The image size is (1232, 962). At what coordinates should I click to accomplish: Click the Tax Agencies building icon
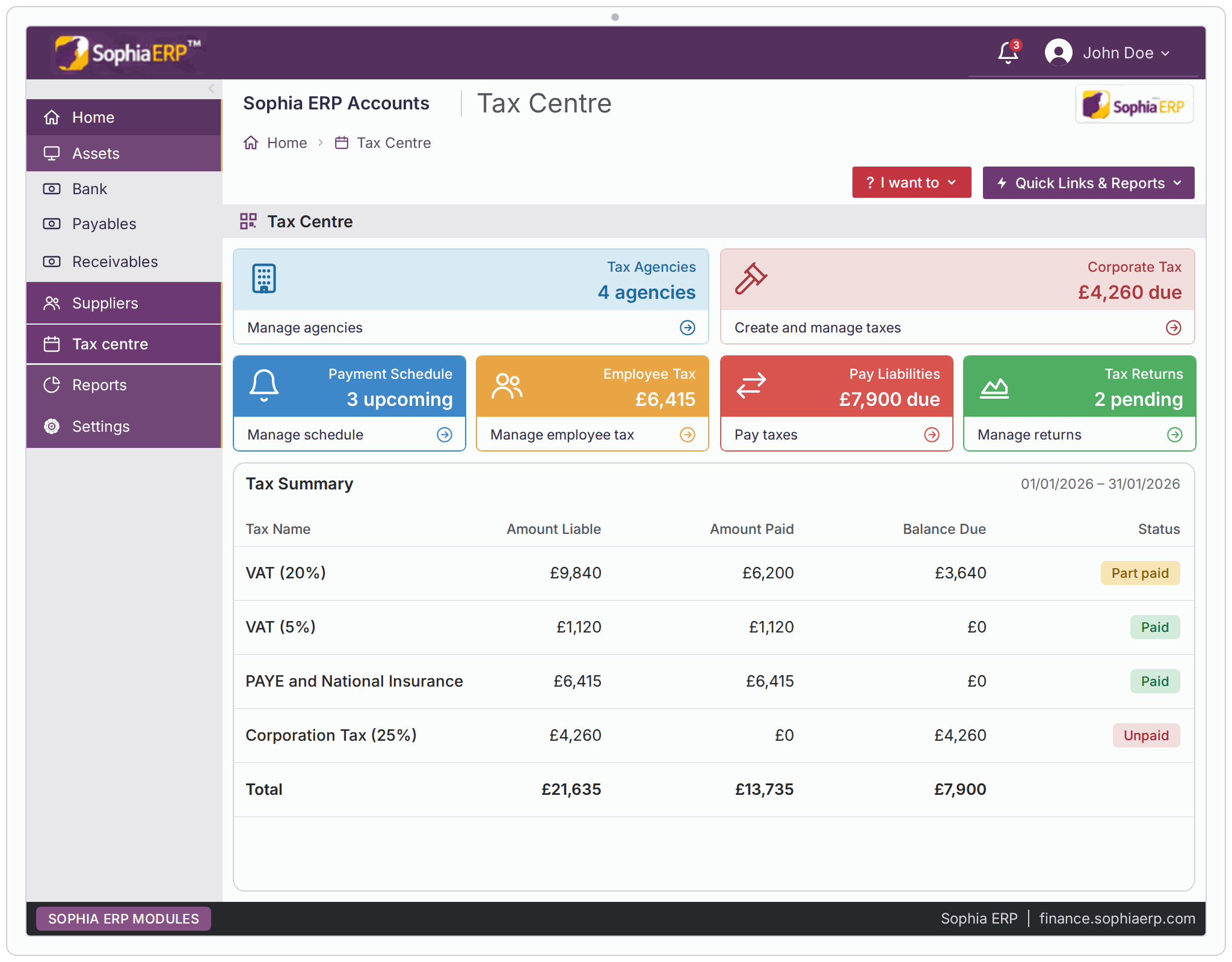point(263,278)
